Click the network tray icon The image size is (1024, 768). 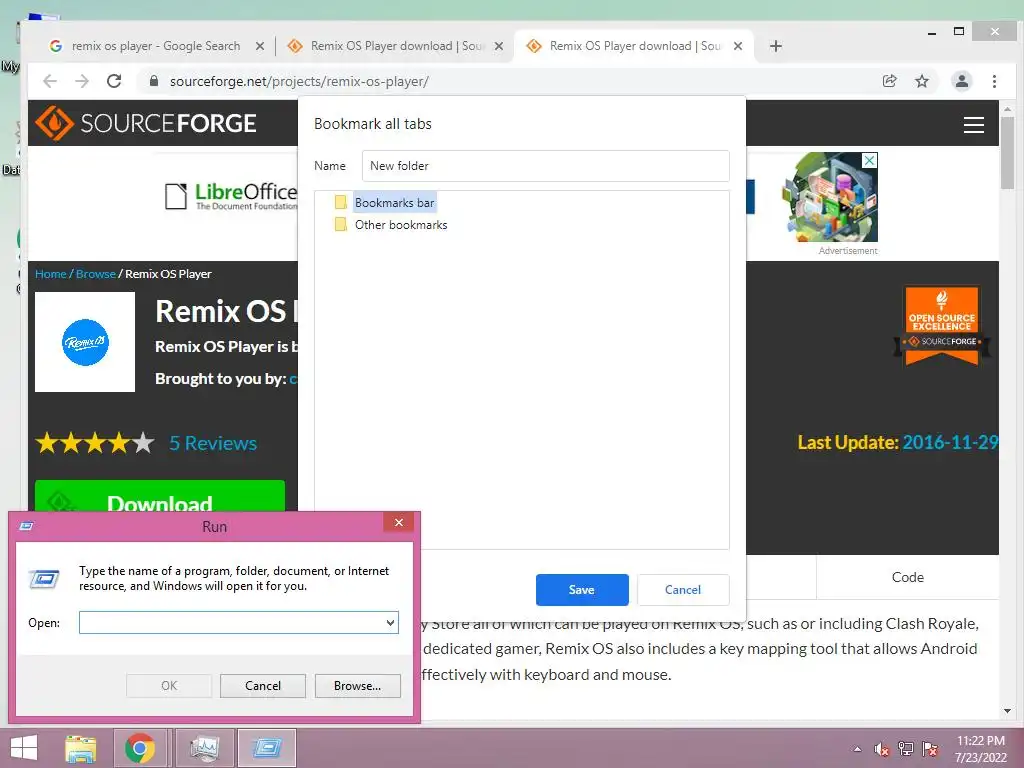tap(906, 749)
